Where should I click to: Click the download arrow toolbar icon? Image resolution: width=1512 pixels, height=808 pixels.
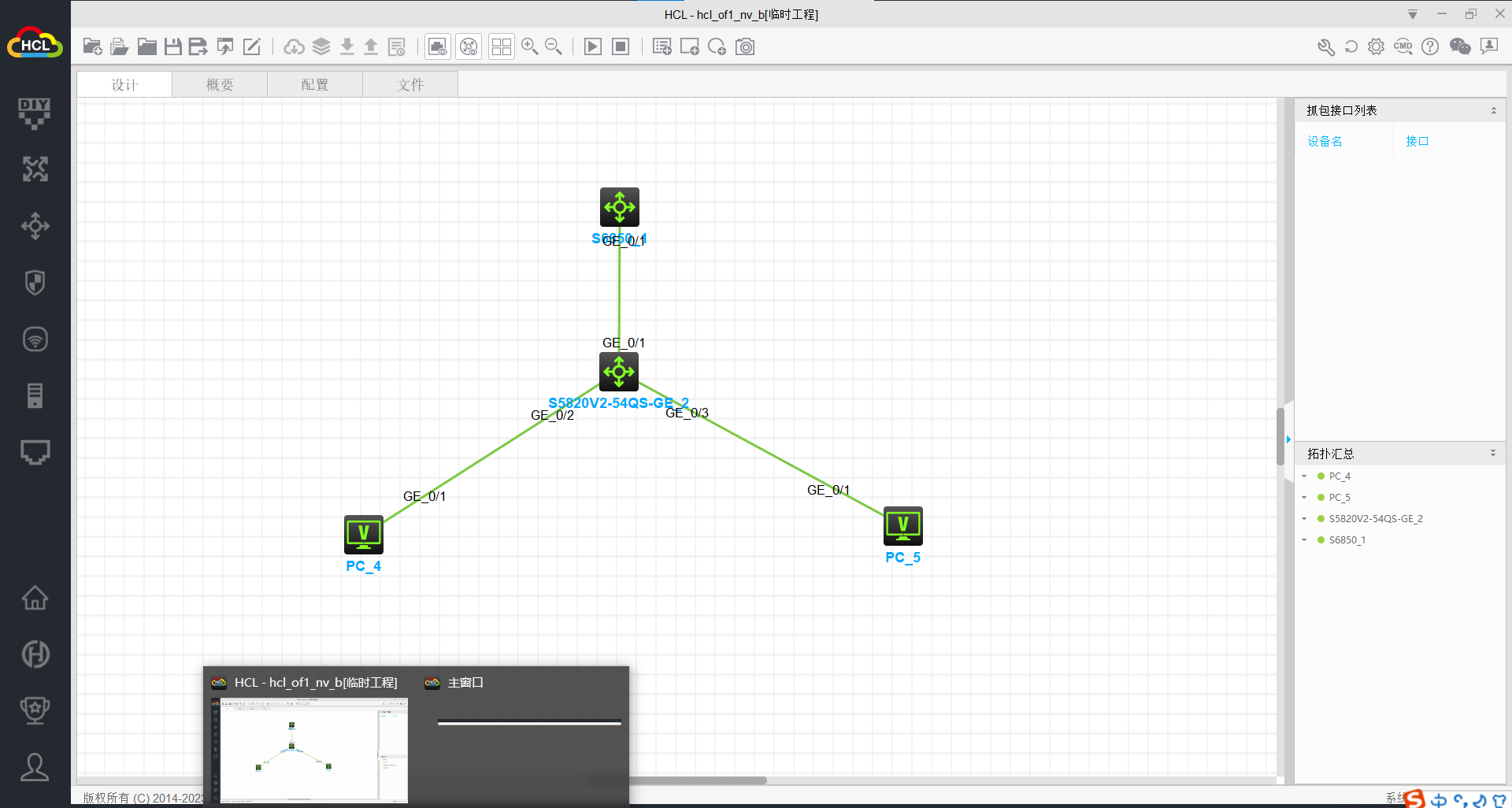347,46
